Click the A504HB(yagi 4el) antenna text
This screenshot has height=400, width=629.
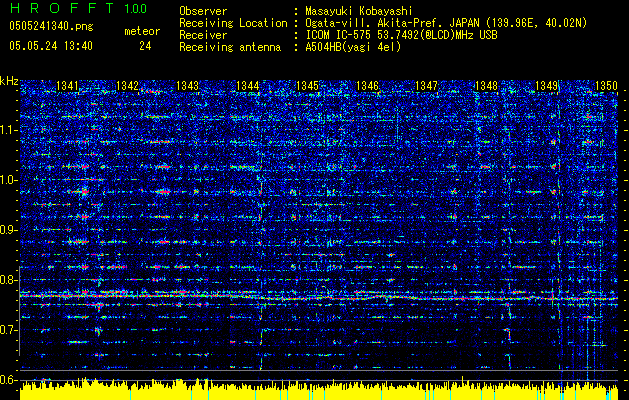pyautogui.click(x=353, y=47)
